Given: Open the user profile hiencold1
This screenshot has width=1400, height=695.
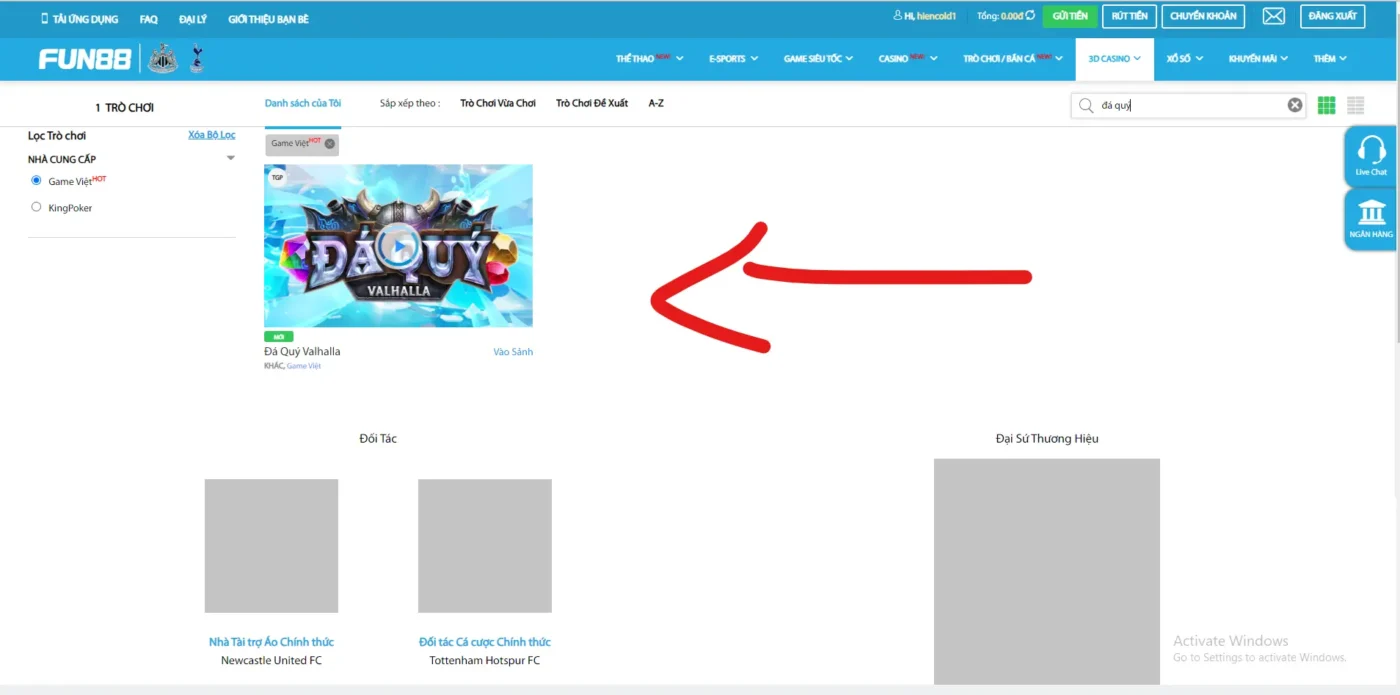Looking at the screenshot, I should point(924,16).
